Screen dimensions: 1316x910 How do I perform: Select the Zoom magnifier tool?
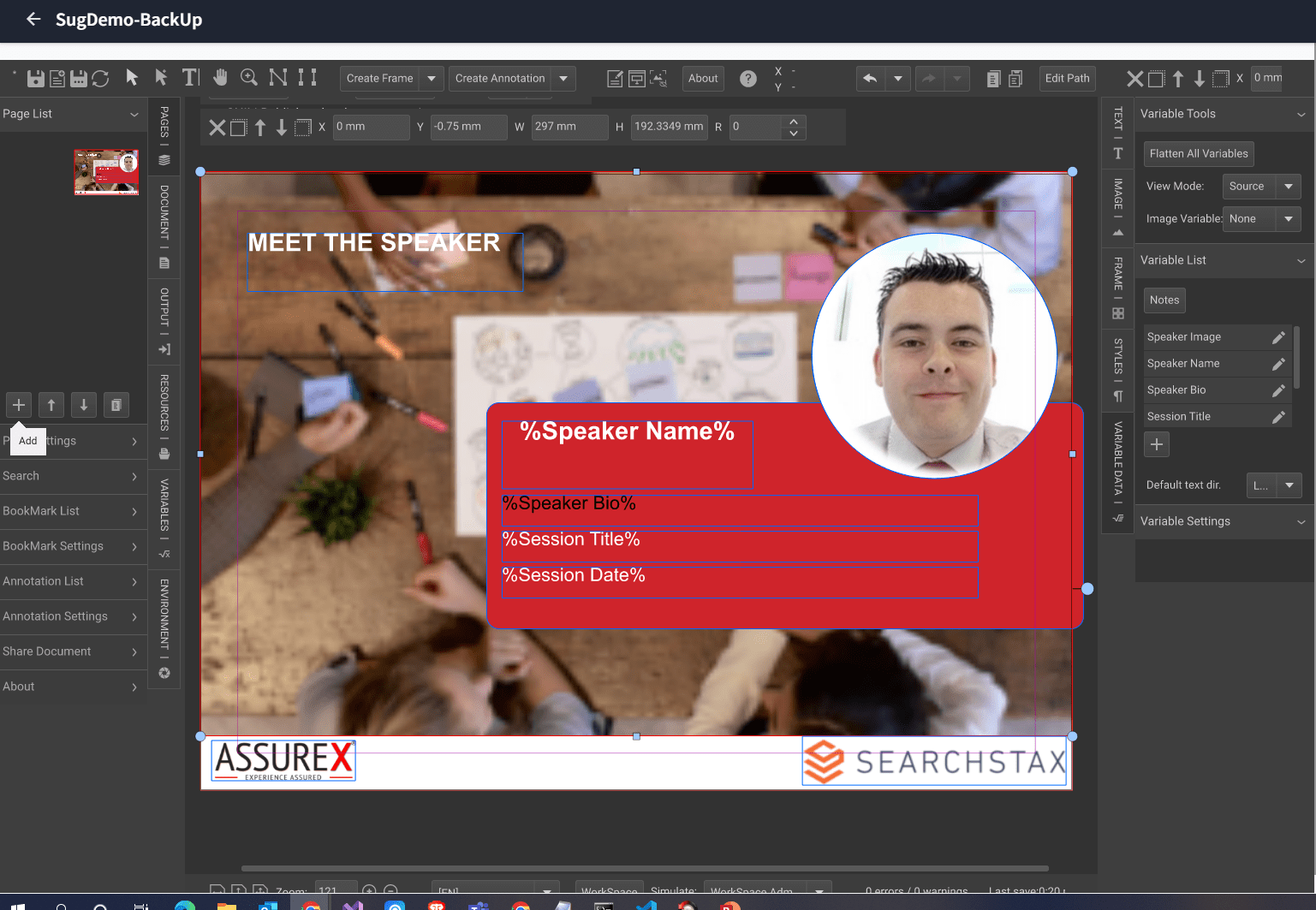point(249,78)
